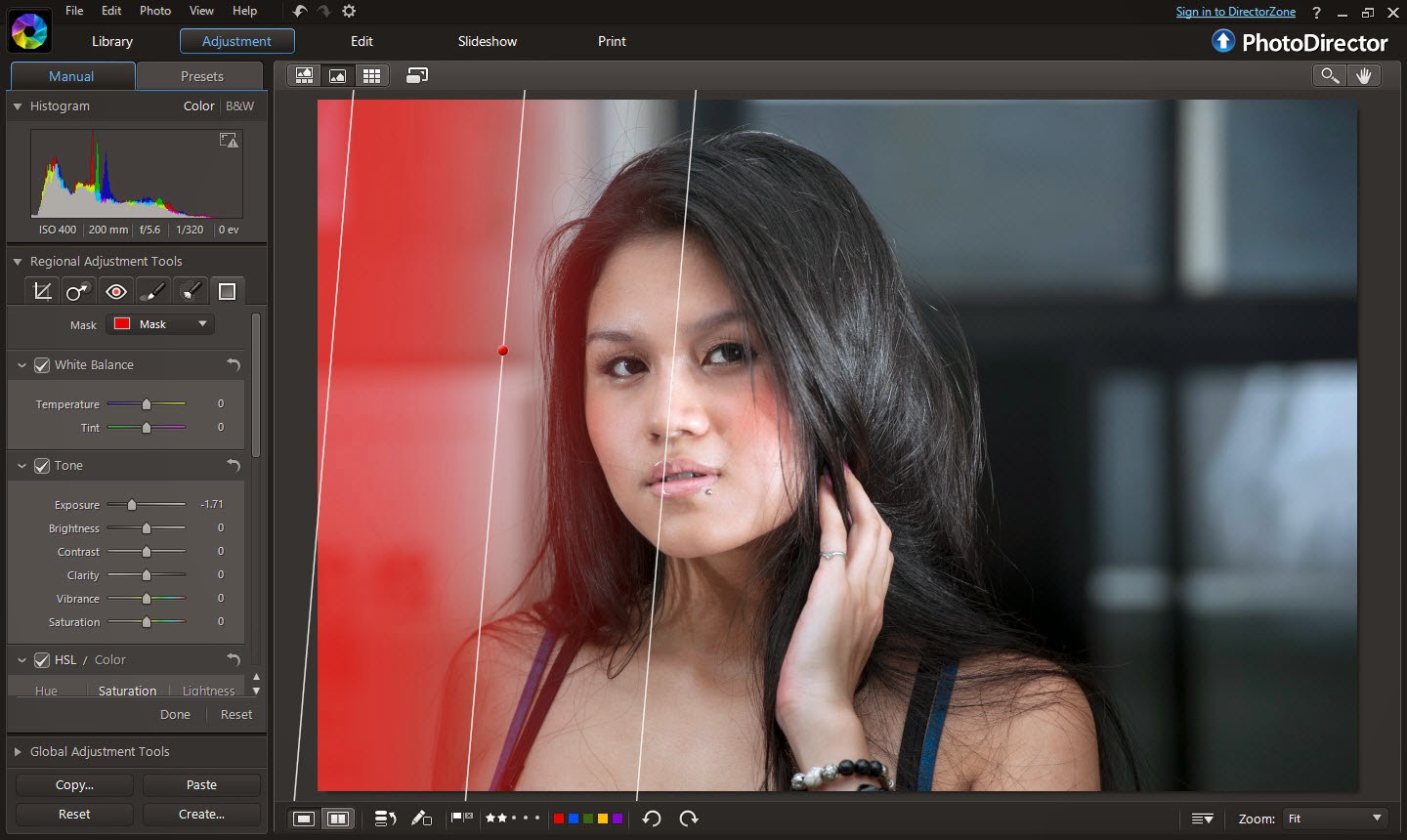Open the Mask dropdown
1407x840 pixels.
(160, 323)
